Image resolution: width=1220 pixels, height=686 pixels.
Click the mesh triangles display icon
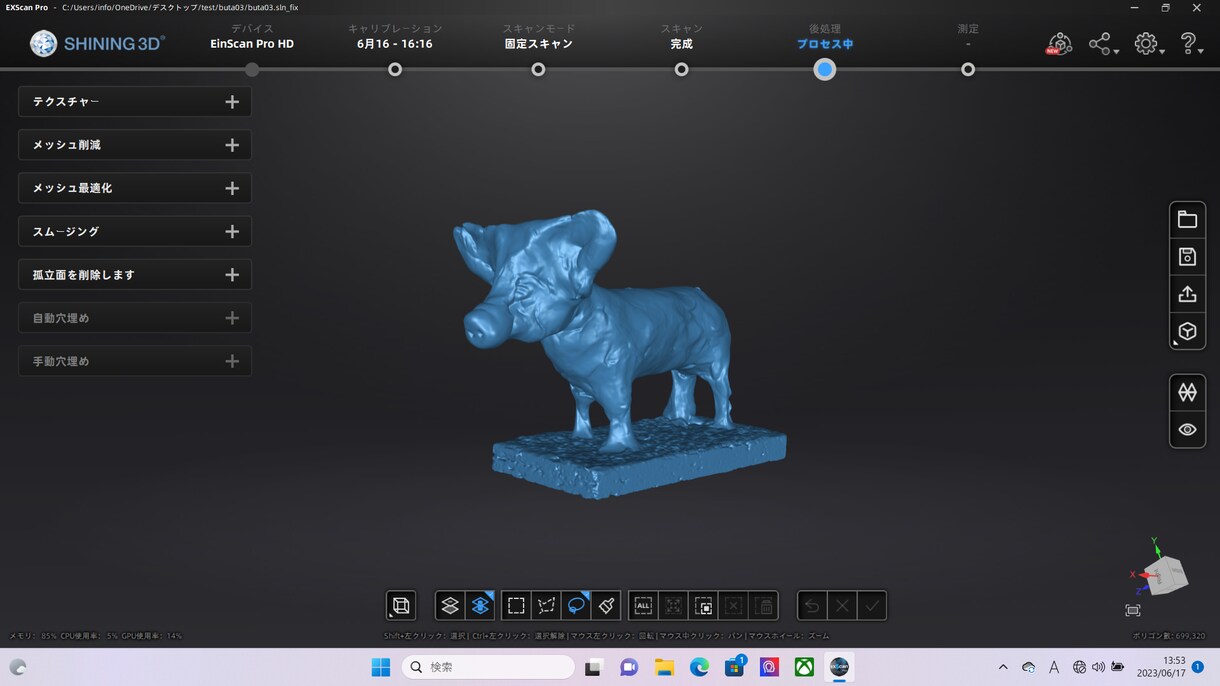[1187, 393]
